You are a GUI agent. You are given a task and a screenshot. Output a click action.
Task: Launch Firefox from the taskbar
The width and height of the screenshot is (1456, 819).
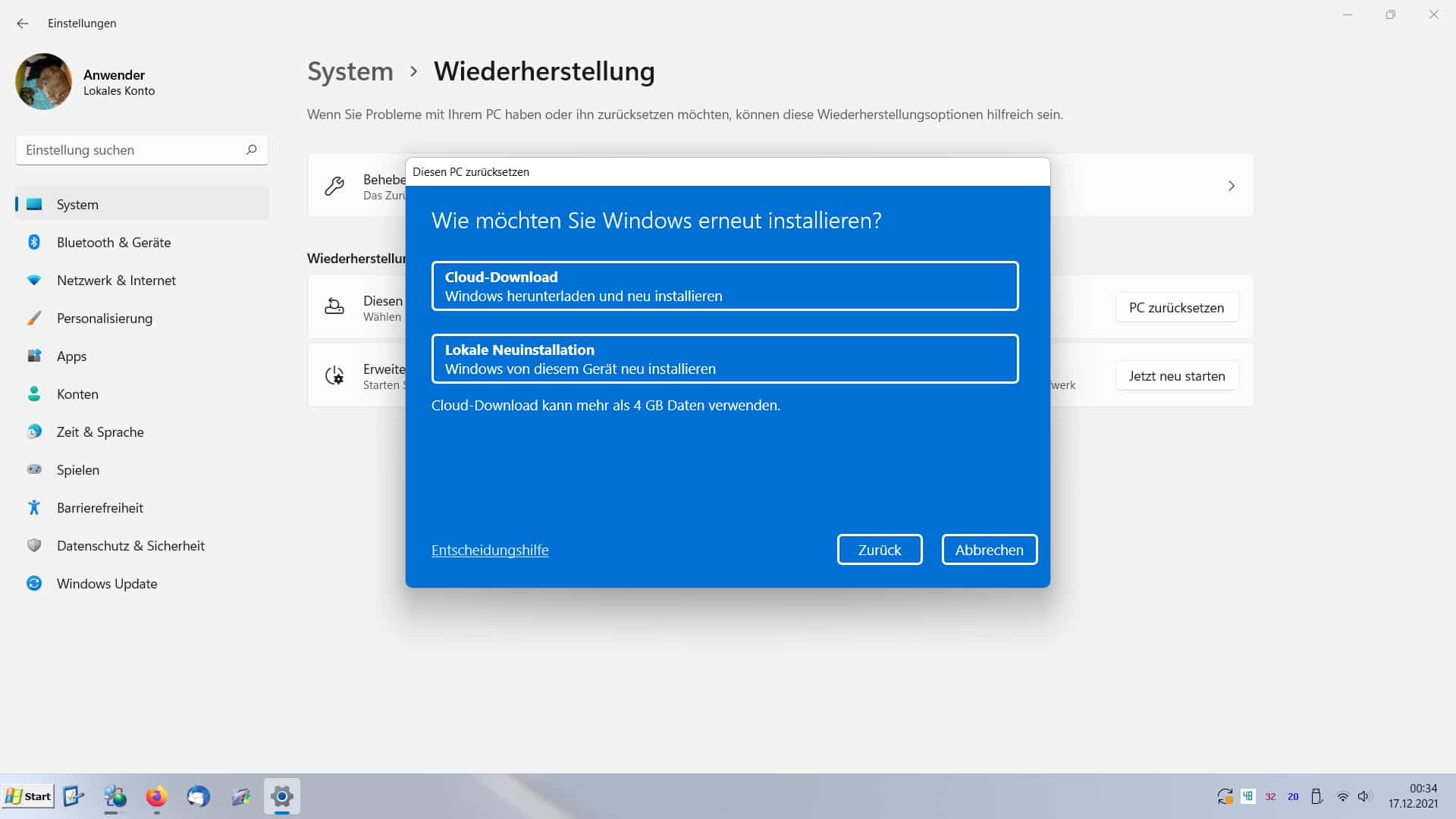pyautogui.click(x=157, y=796)
